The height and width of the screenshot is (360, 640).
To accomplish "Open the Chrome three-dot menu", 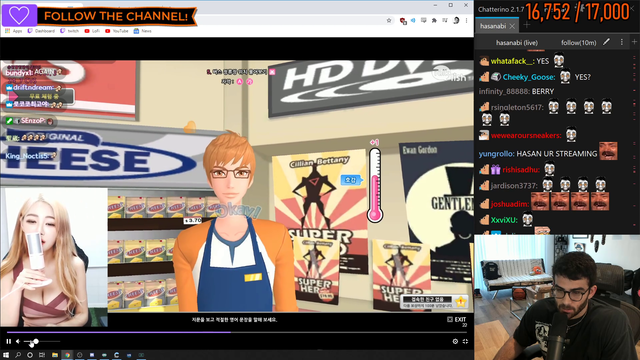I will click(466, 20).
